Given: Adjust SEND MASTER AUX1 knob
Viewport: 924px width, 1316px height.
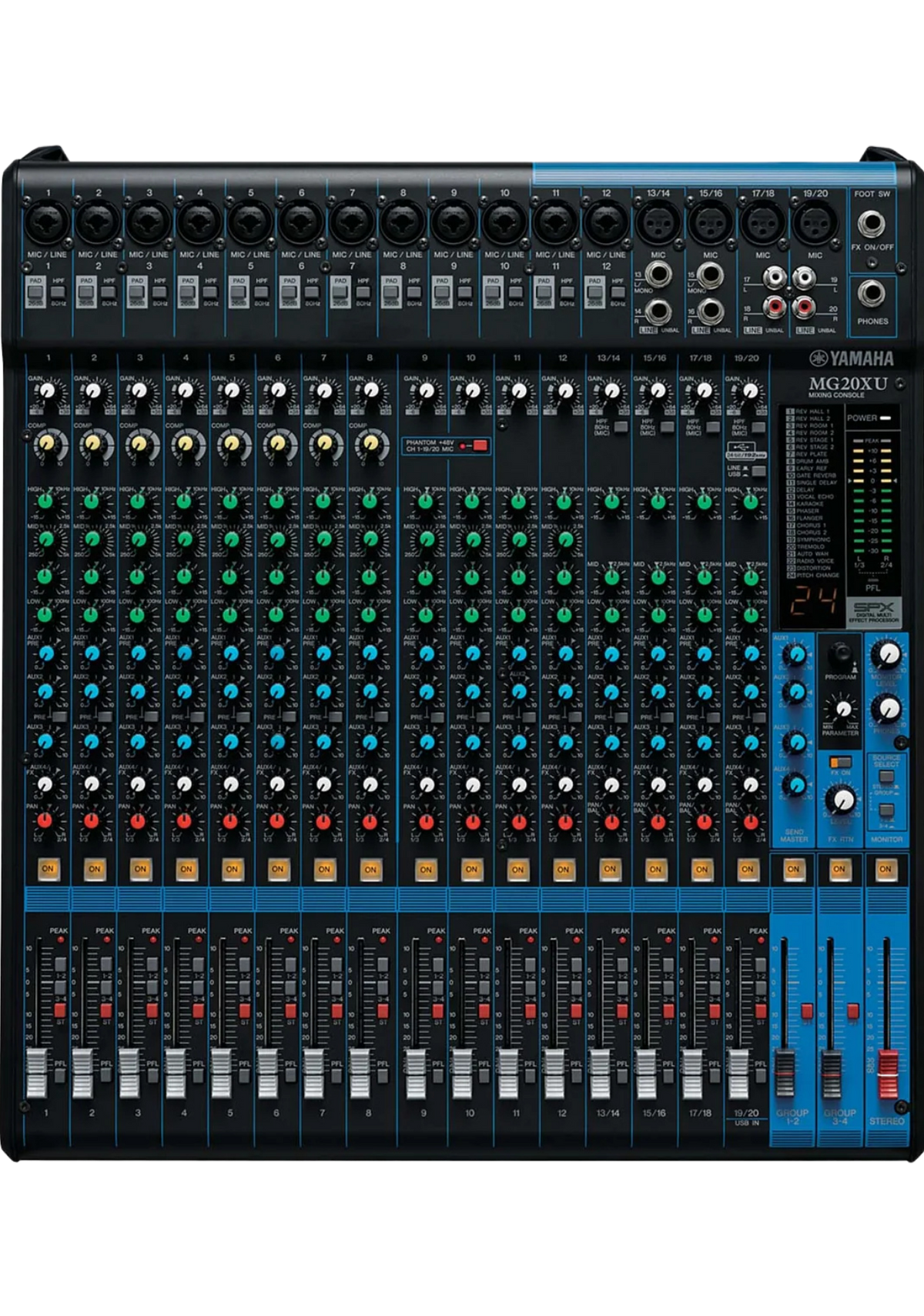Looking at the screenshot, I should point(793,655).
